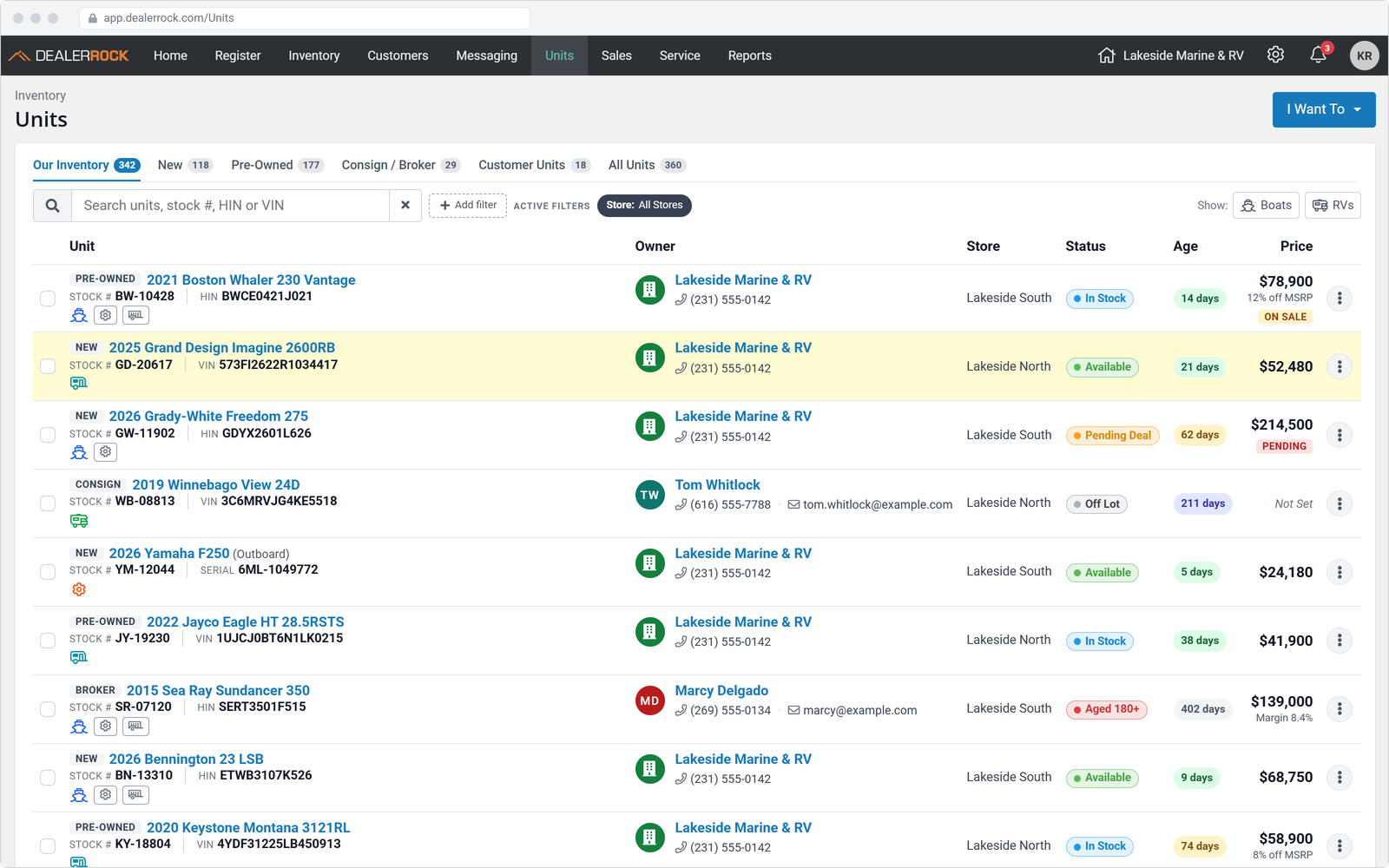Open the settings gear in the header
This screenshot has height=868, width=1389.
[1275, 55]
